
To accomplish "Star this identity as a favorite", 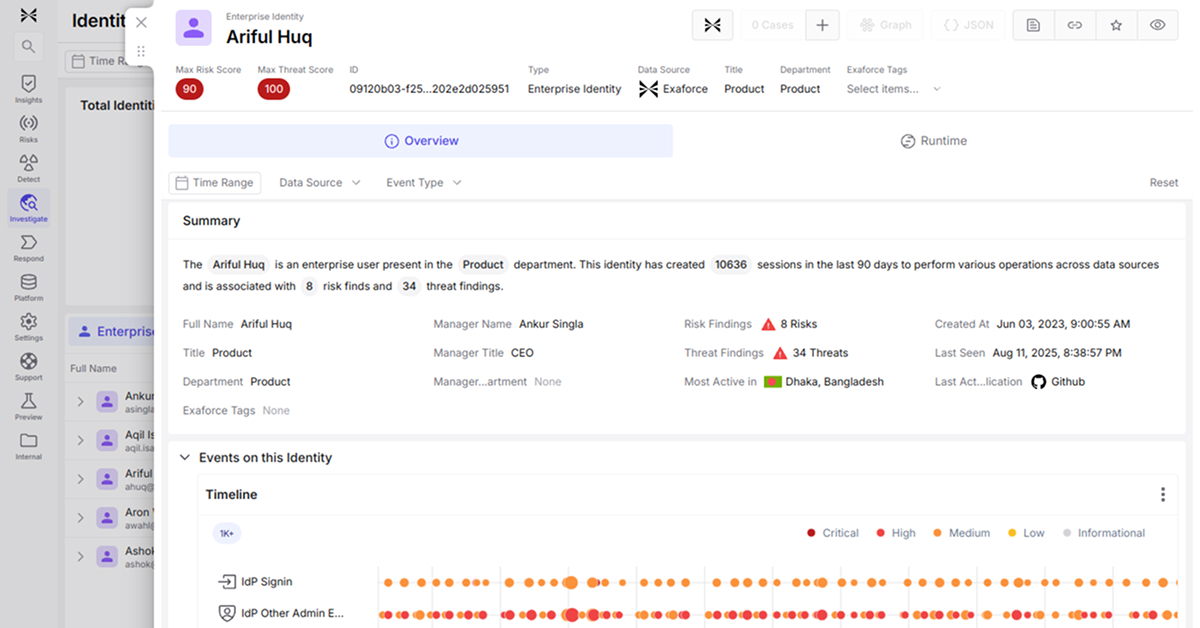I will coord(1116,25).
